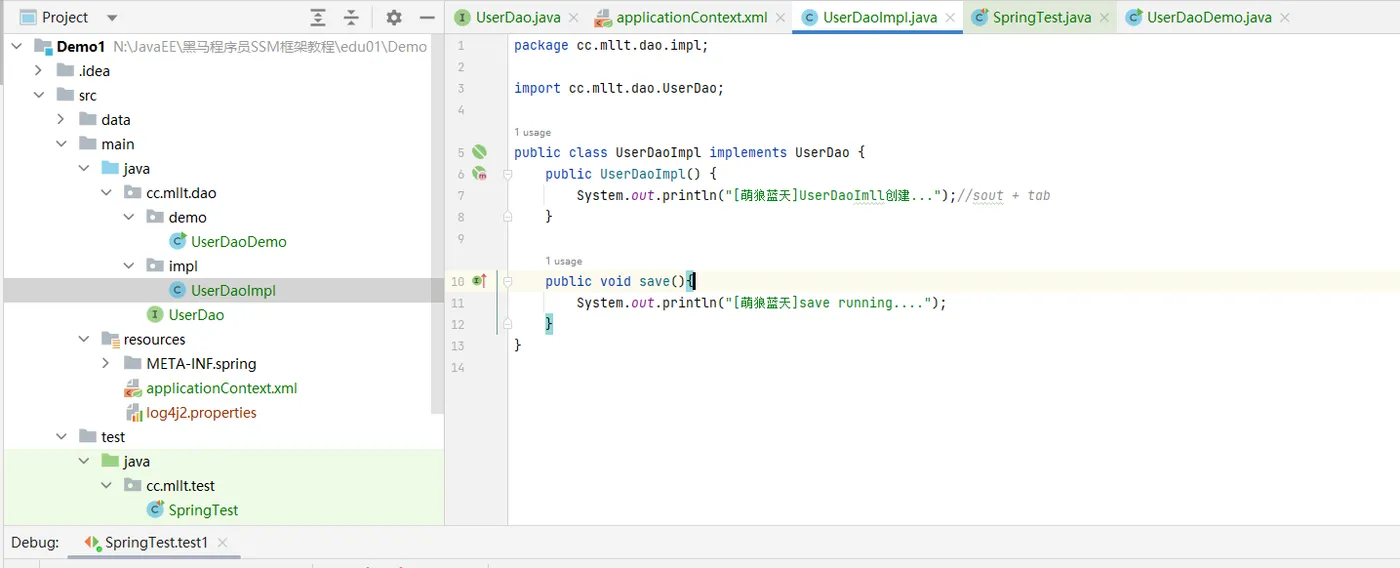Collapse the Demo1 project root
The height and width of the screenshot is (568, 1400).
coord(17,46)
